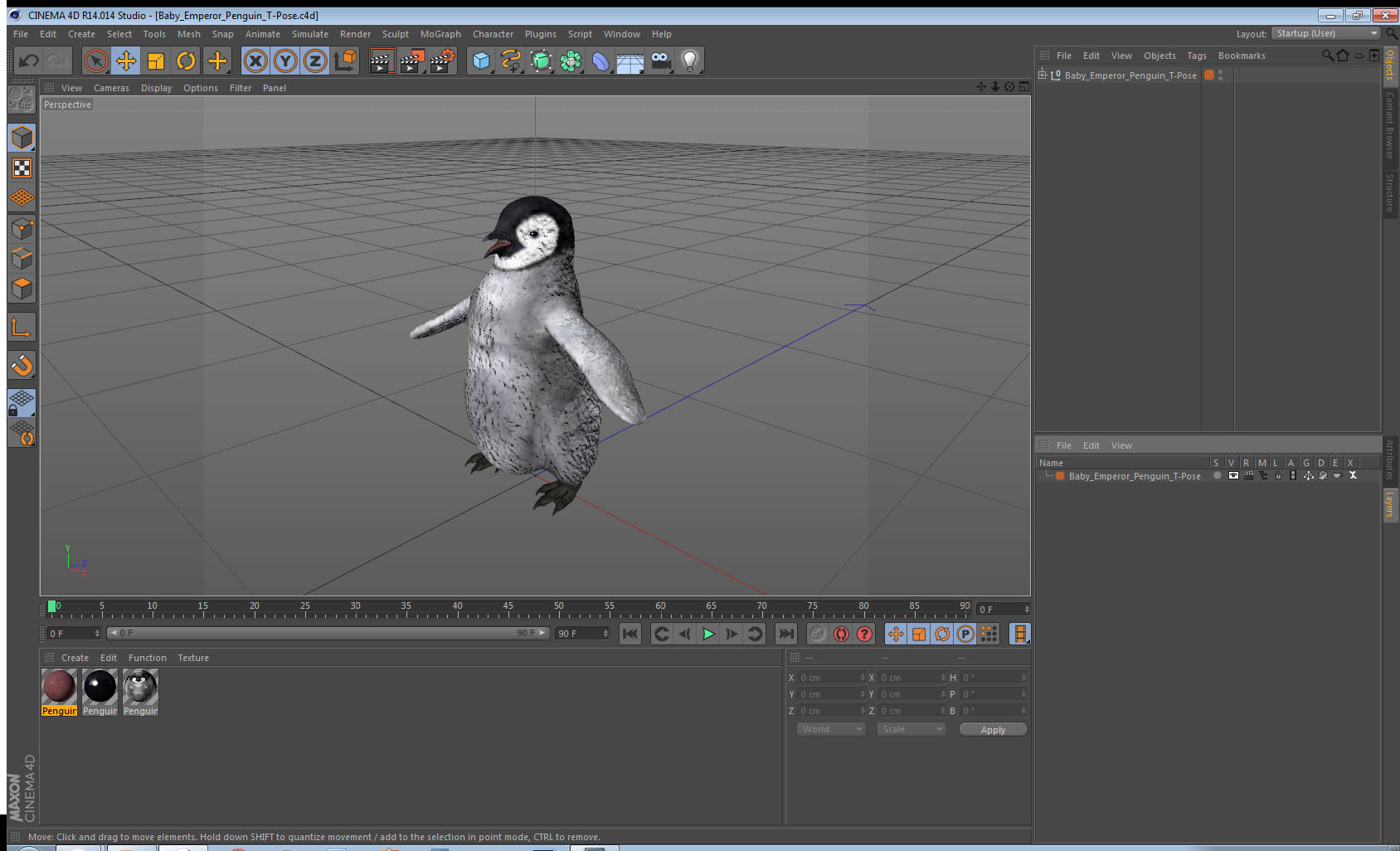Toggle layer solo dot for Baby_Emperor_Penguin layer

tap(1217, 476)
